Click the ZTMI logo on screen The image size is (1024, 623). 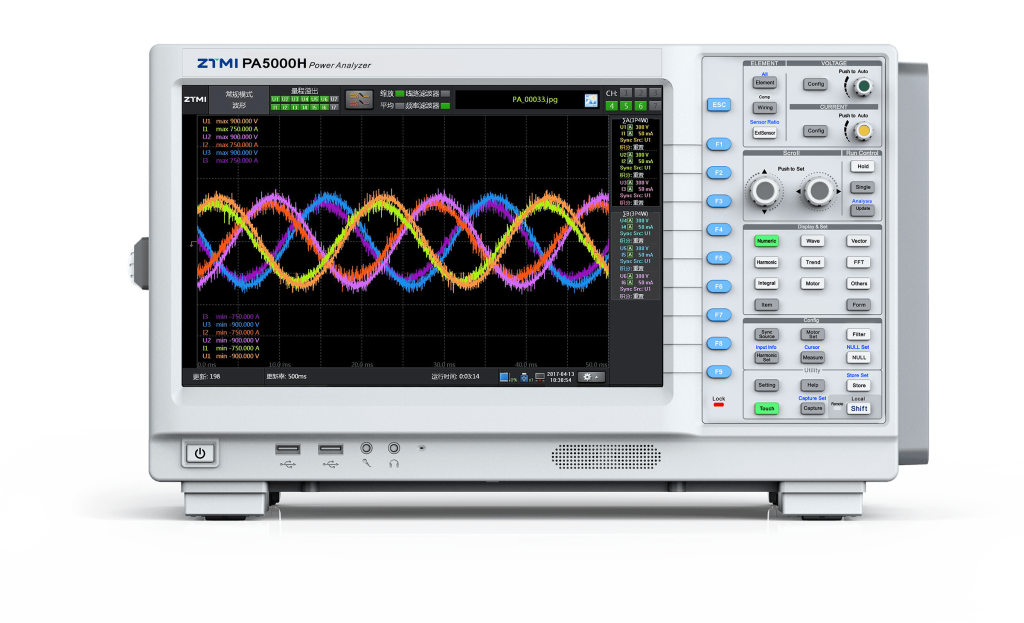point(194,99)
